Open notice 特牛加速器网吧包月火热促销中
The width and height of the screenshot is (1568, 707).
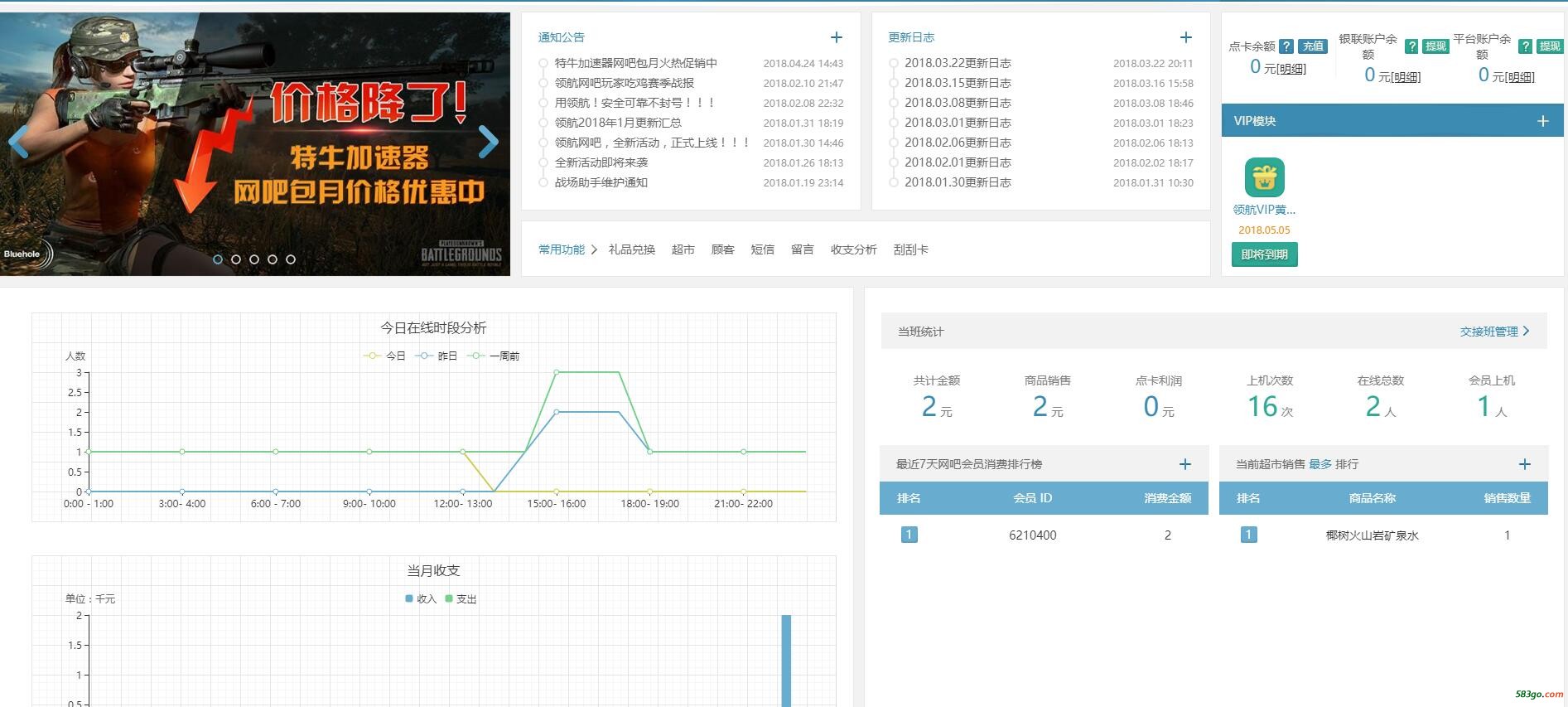point(636,63)
